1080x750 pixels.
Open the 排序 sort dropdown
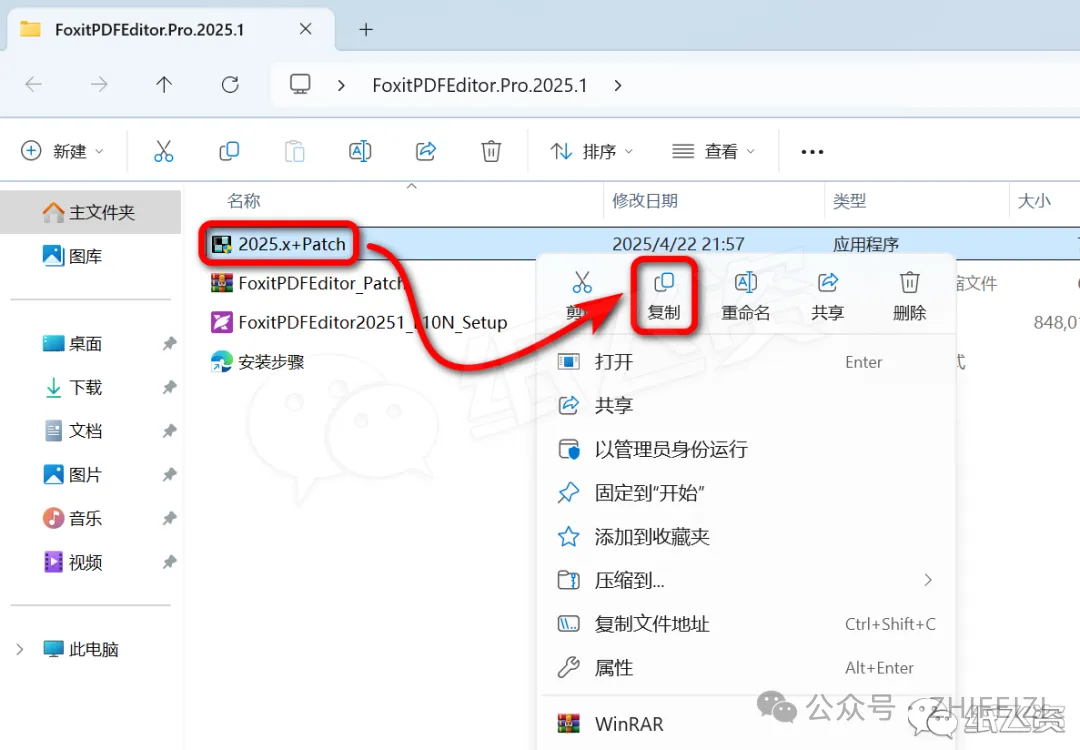coord(591,151)
